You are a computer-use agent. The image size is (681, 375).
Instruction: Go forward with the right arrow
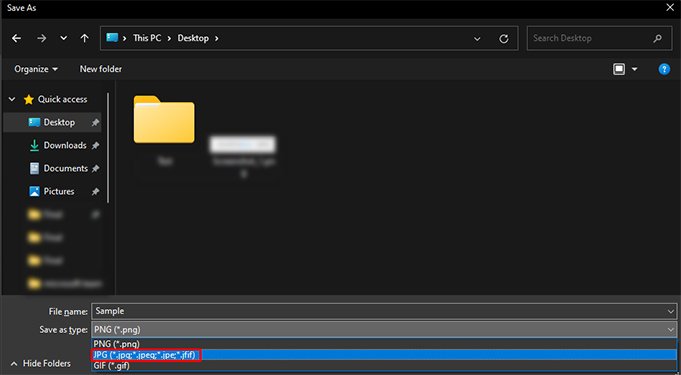[x=41, y=38]
